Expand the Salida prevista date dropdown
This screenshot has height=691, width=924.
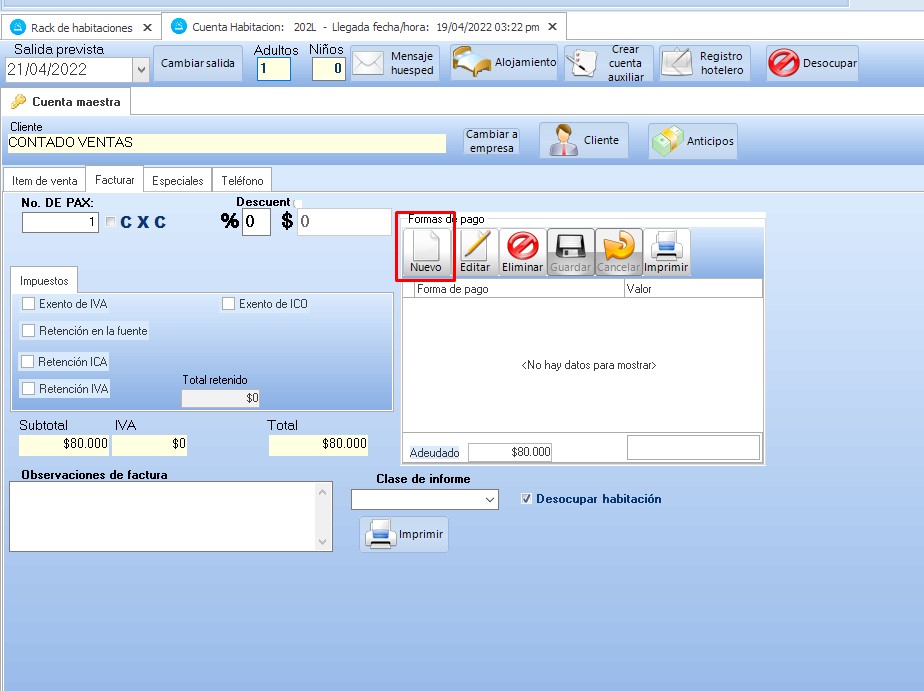tap(140, 69)
